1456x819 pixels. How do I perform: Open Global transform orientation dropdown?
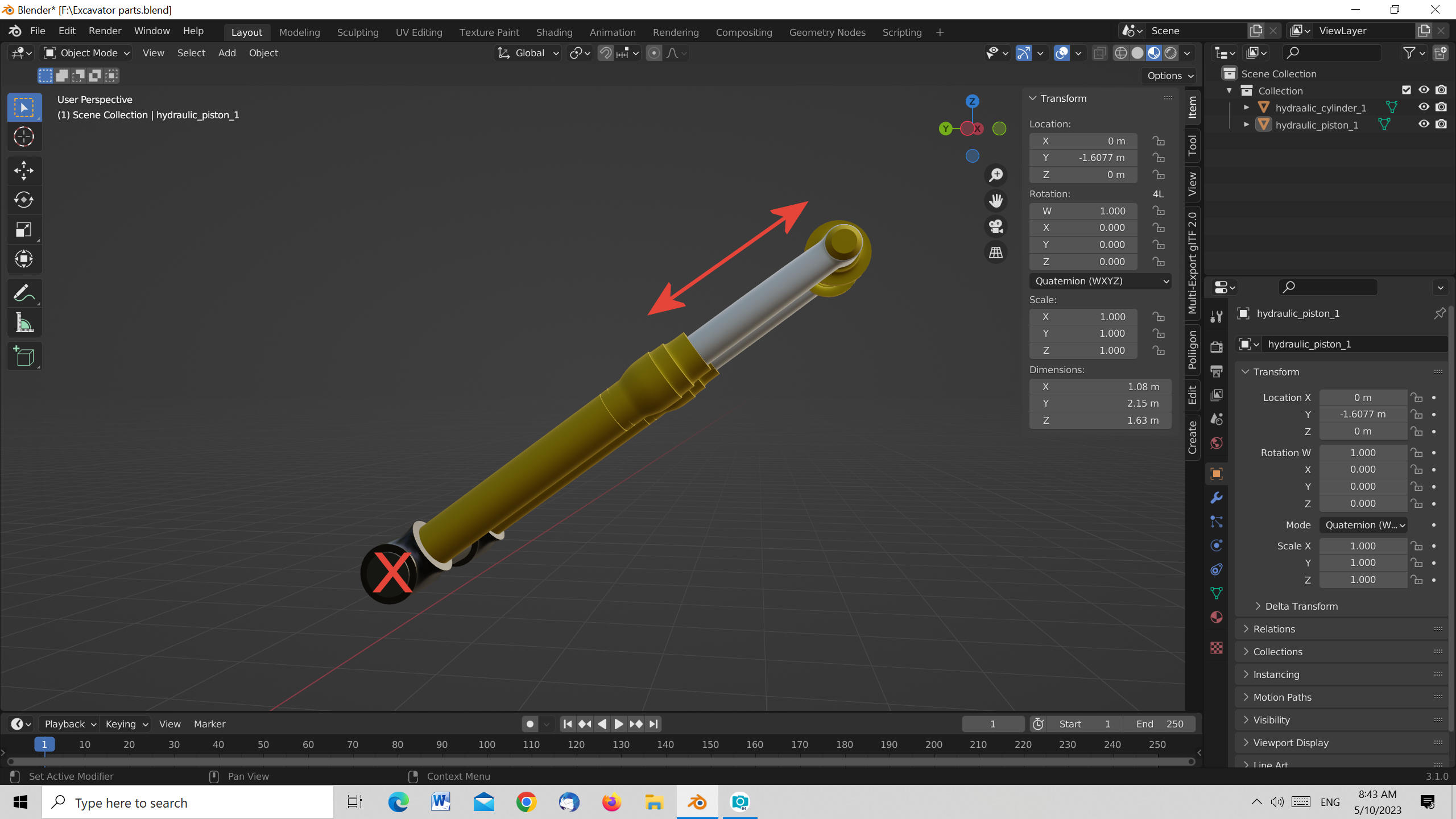pos(528,53)
